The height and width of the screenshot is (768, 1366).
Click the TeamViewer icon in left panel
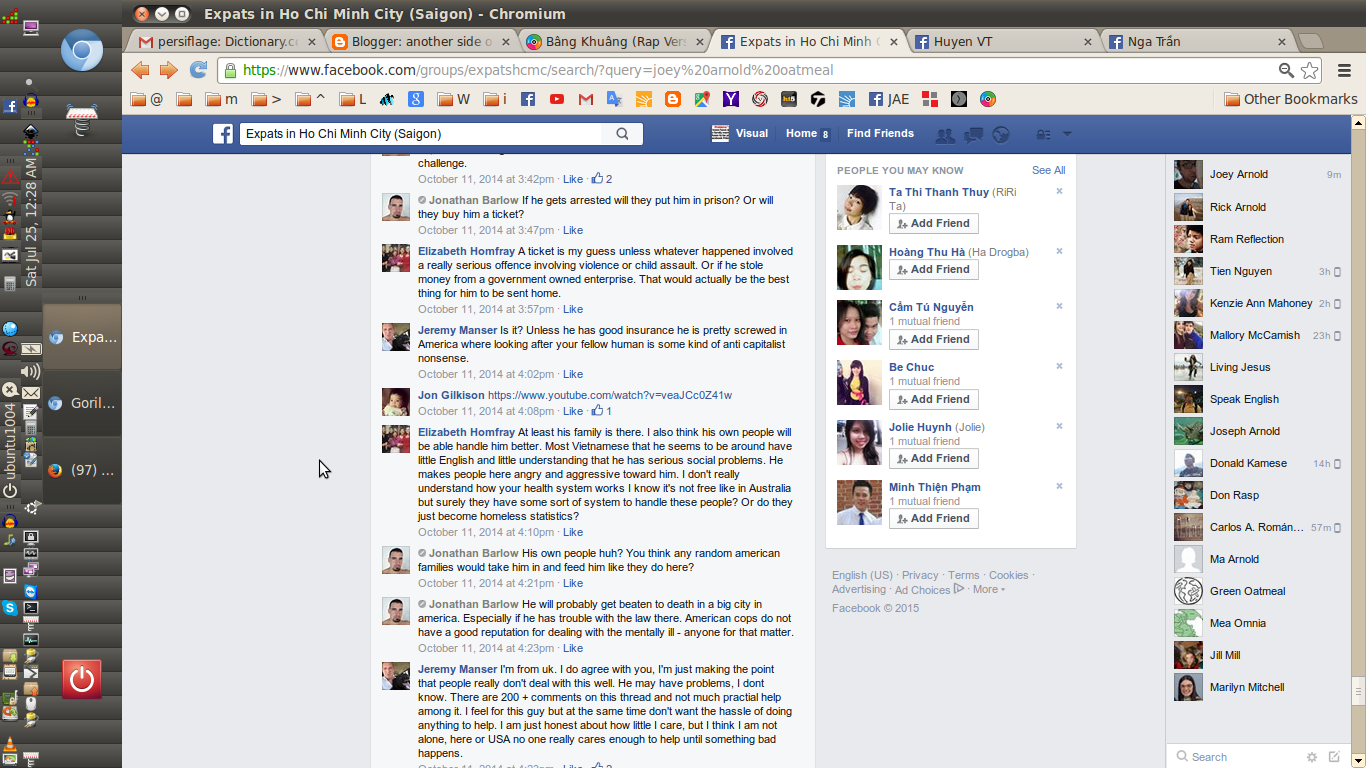(x=31, y=592)
